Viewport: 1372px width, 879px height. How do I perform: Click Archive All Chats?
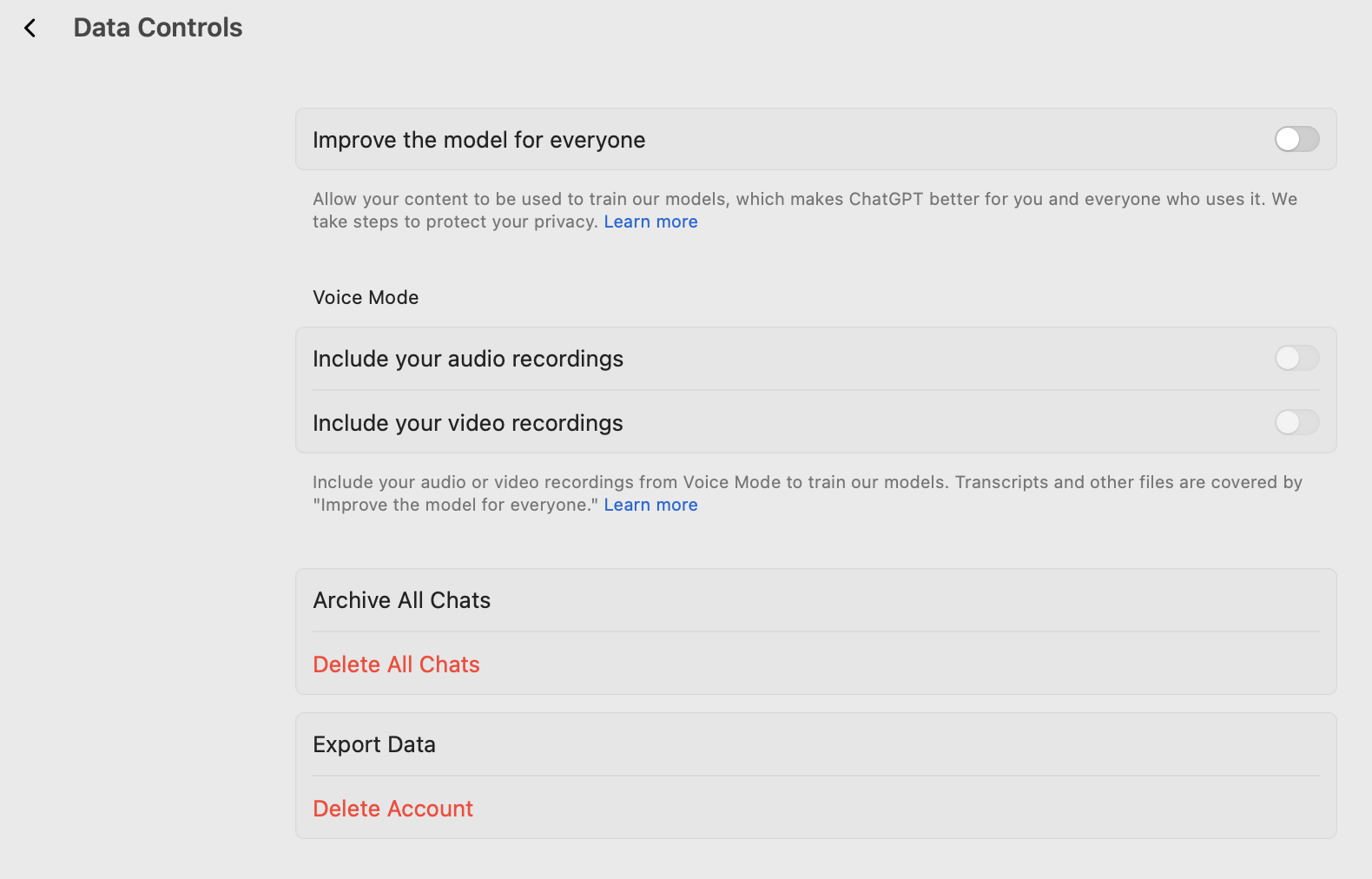tap(815, 600)
